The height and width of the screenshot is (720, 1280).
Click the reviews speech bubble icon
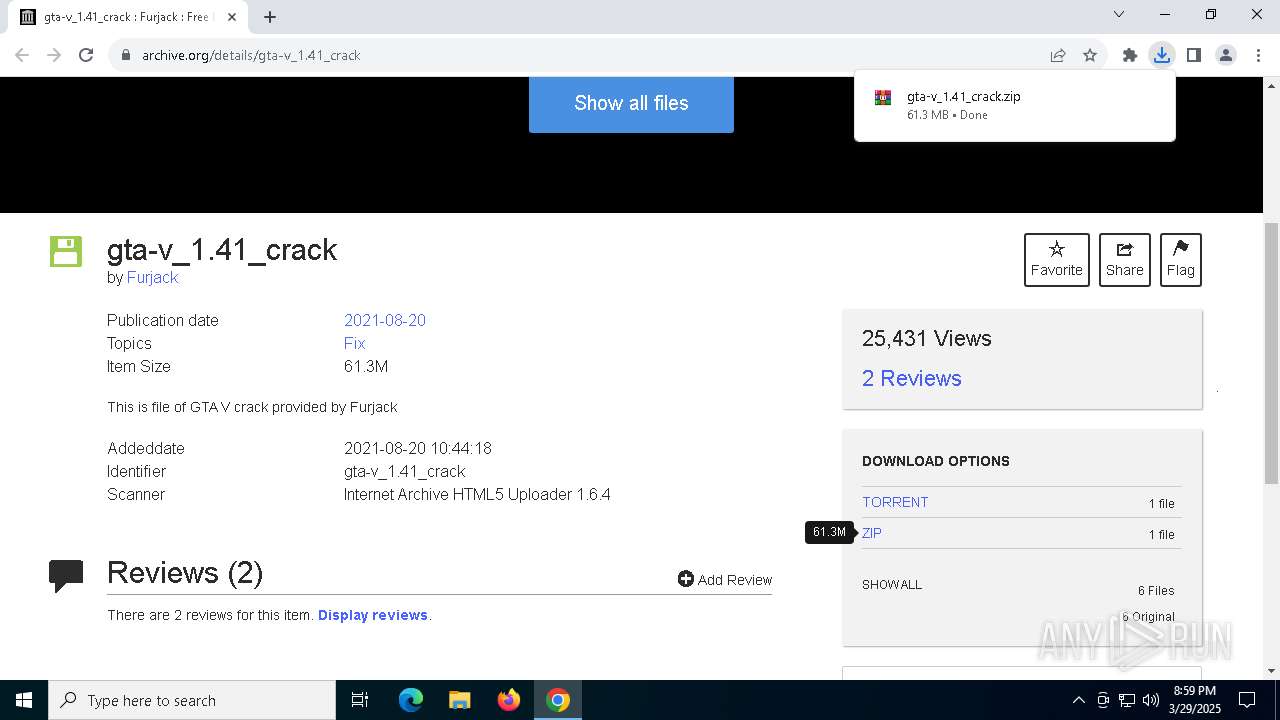tap(66, 576)
